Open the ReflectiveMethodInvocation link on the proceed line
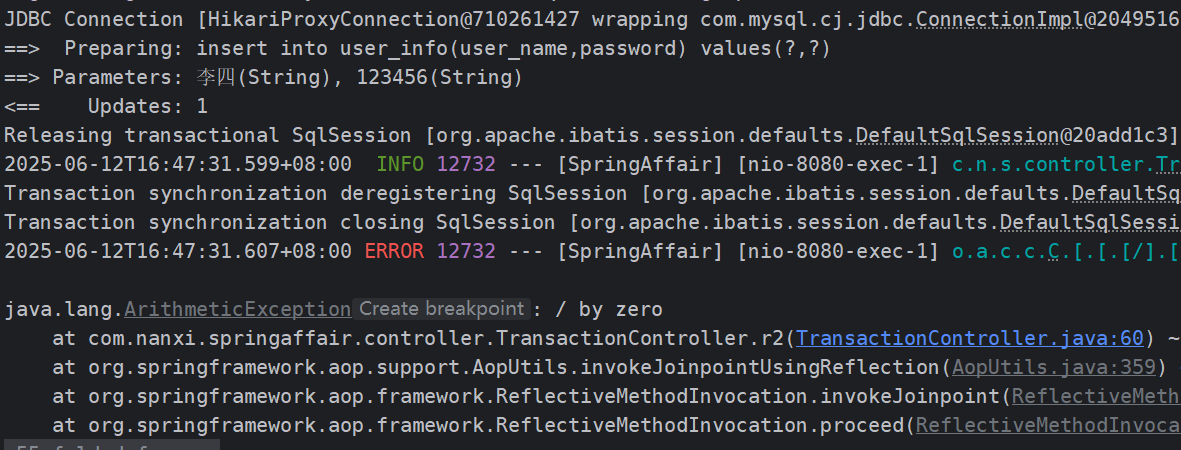 [x=1048, y=426]
